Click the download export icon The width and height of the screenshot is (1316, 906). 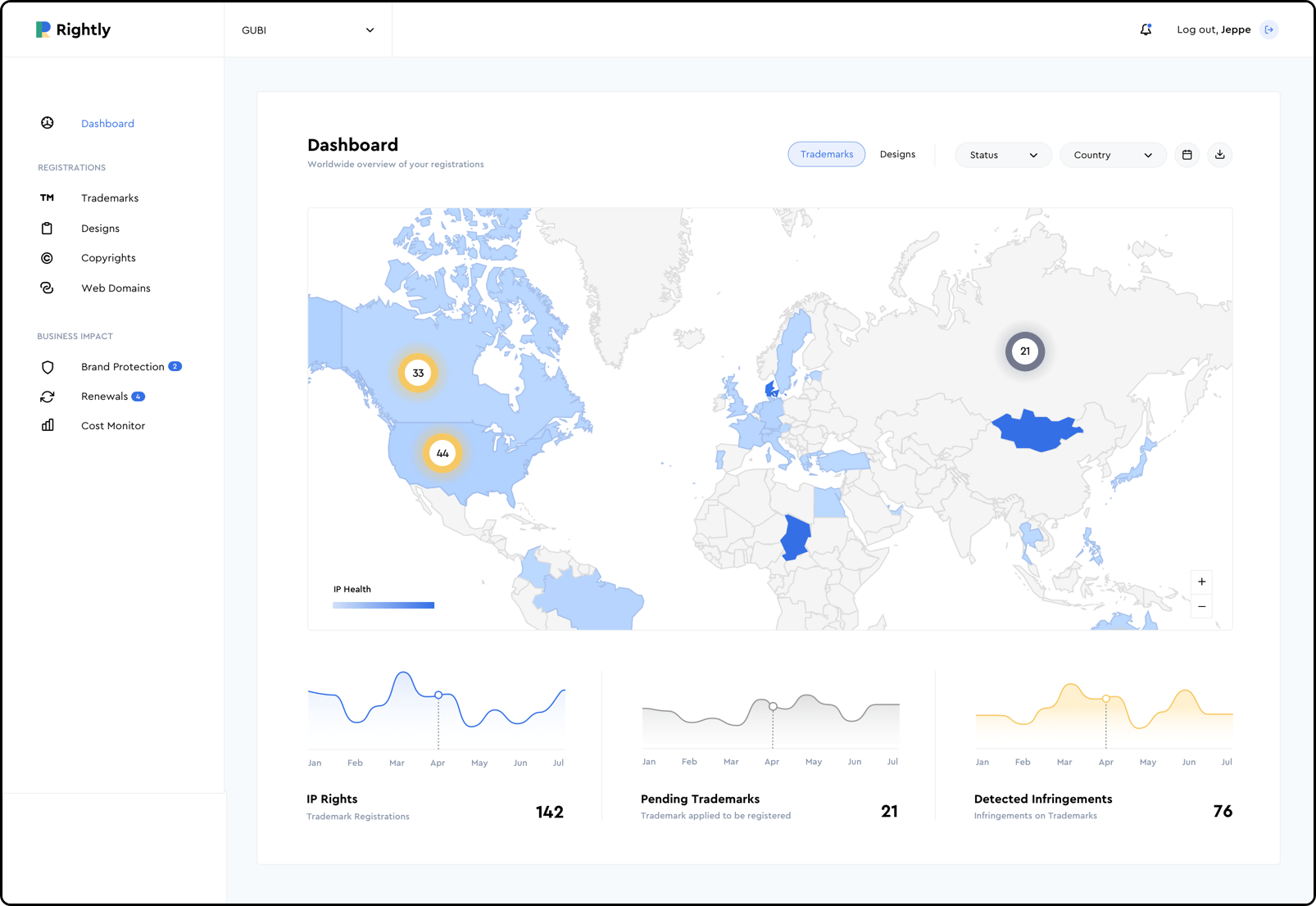click(x=1220, y=155)
